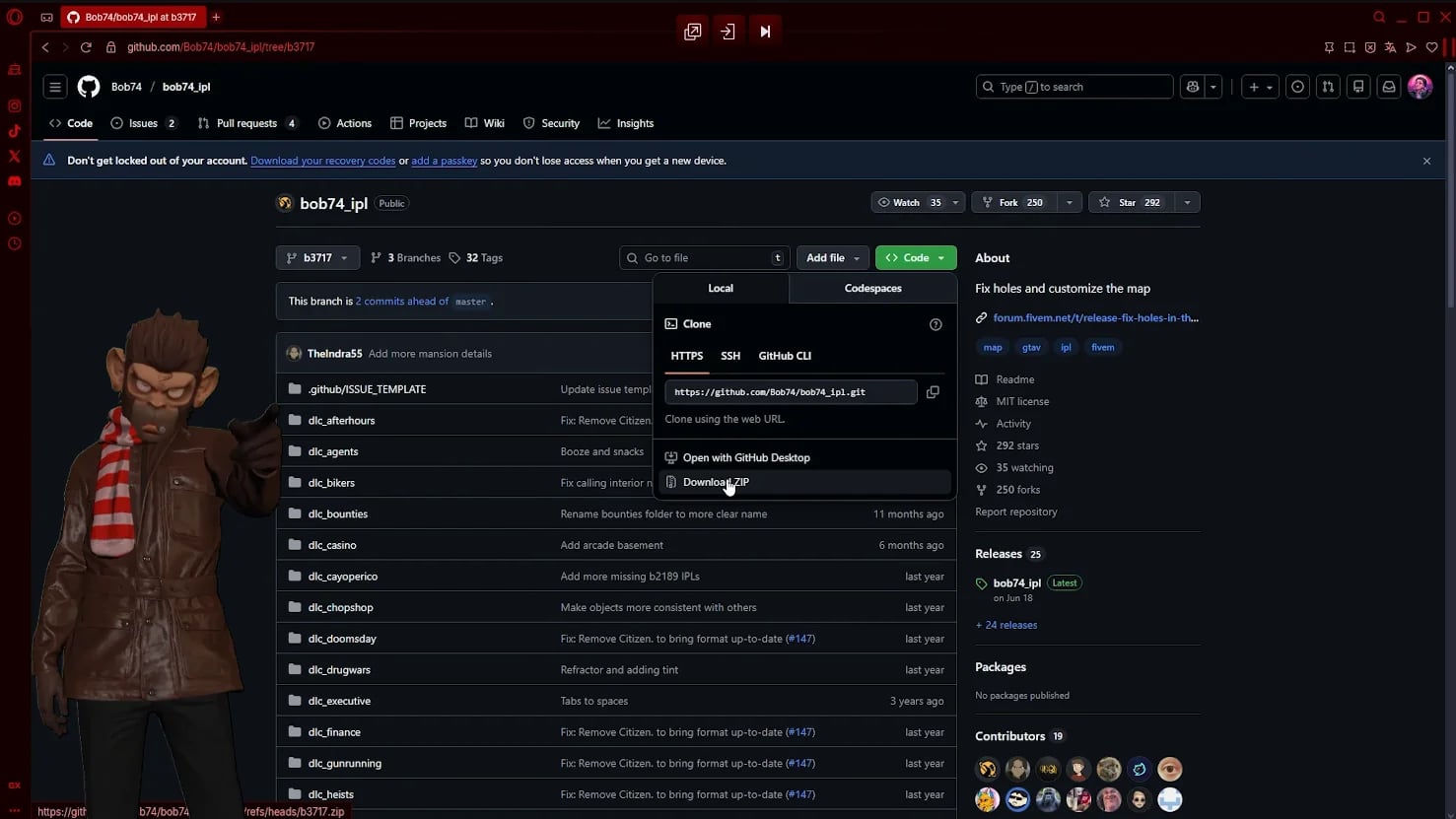Open the issues icon in the top header
The image size is (1456, 819).
click(1297, 87)
